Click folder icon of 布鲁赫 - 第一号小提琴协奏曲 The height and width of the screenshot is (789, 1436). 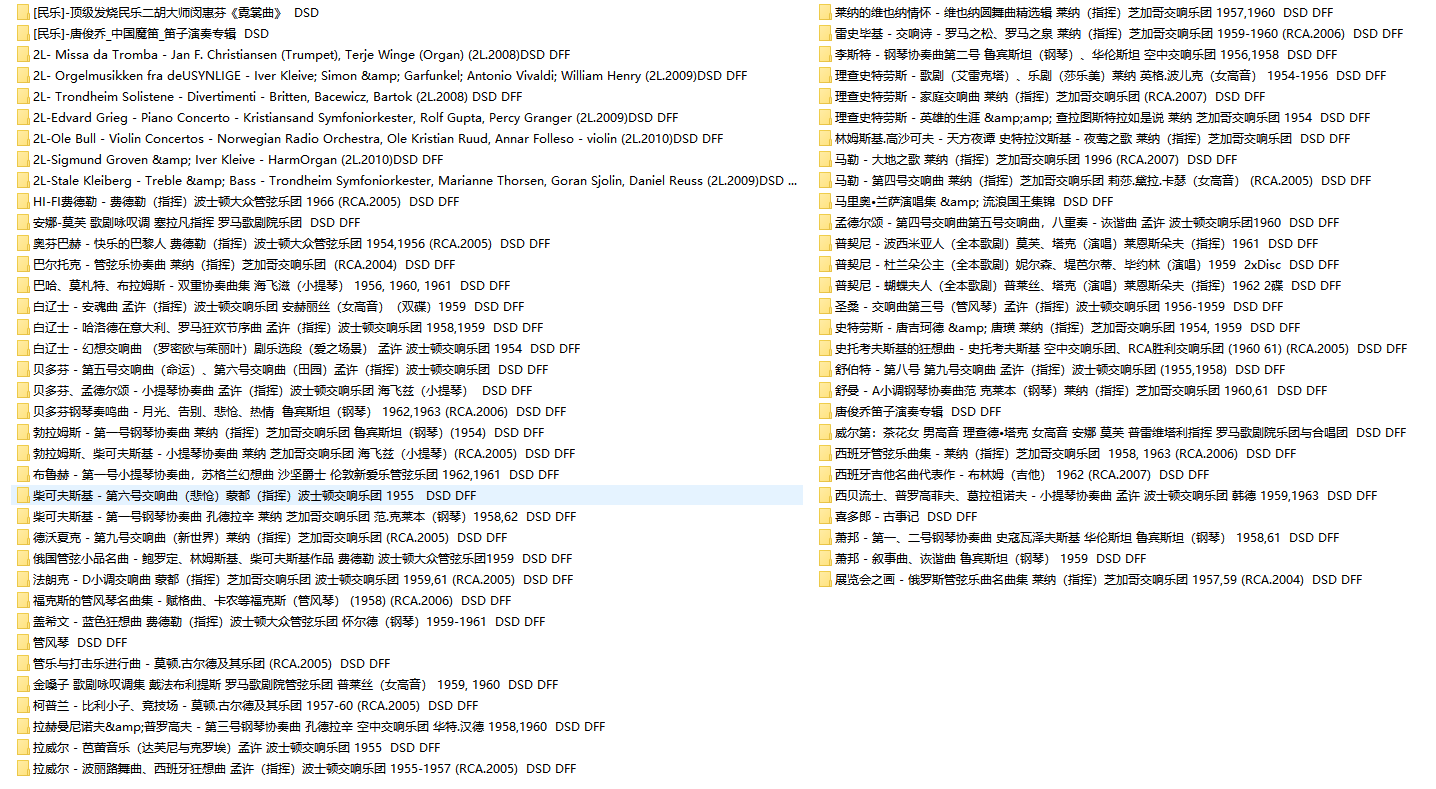pyautogui.click(x=23, y=474)
